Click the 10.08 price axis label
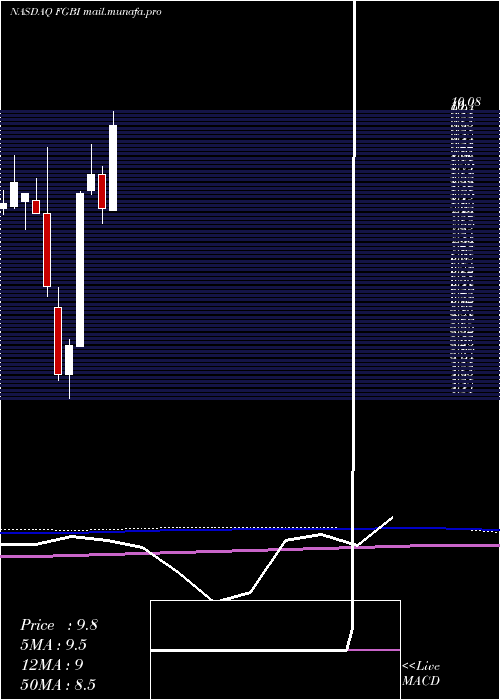This screenshot has height=700, width=500. click(466, 102)
